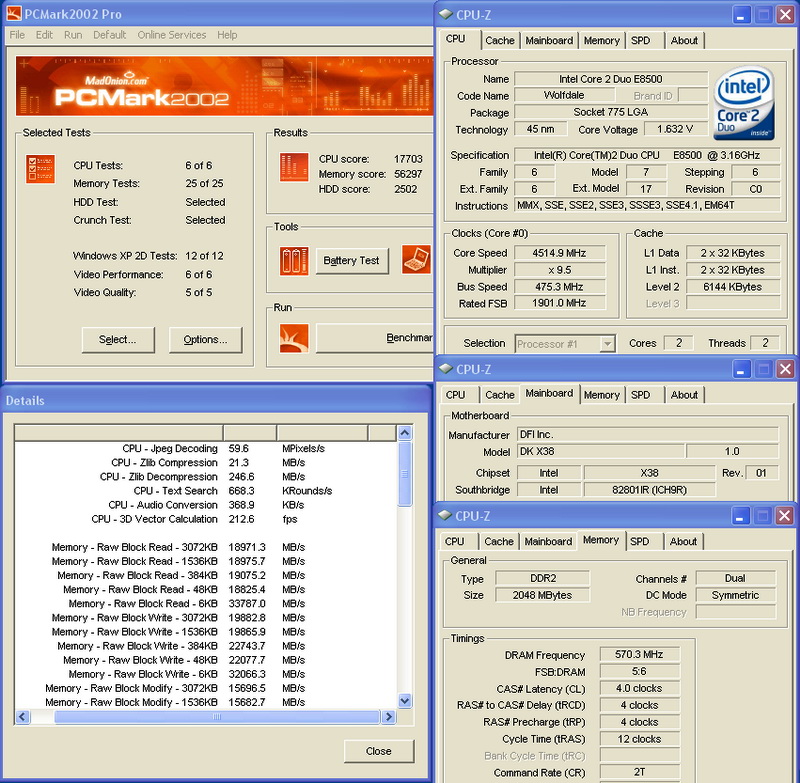Click the Details horizontal scroll left arrow
Screen dimensions: 800x783
pyautogui.click(x=22, y=717)
